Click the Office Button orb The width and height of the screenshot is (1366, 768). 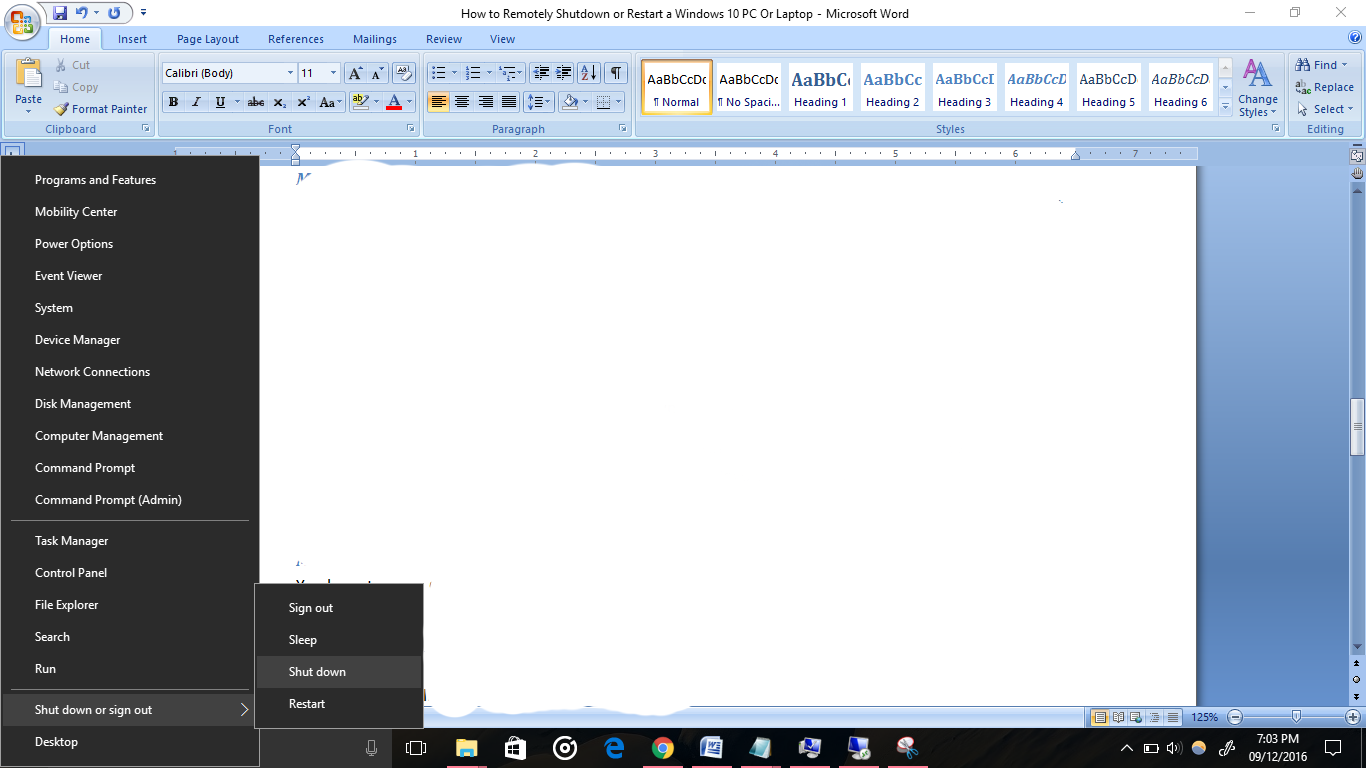coord(21,20)
